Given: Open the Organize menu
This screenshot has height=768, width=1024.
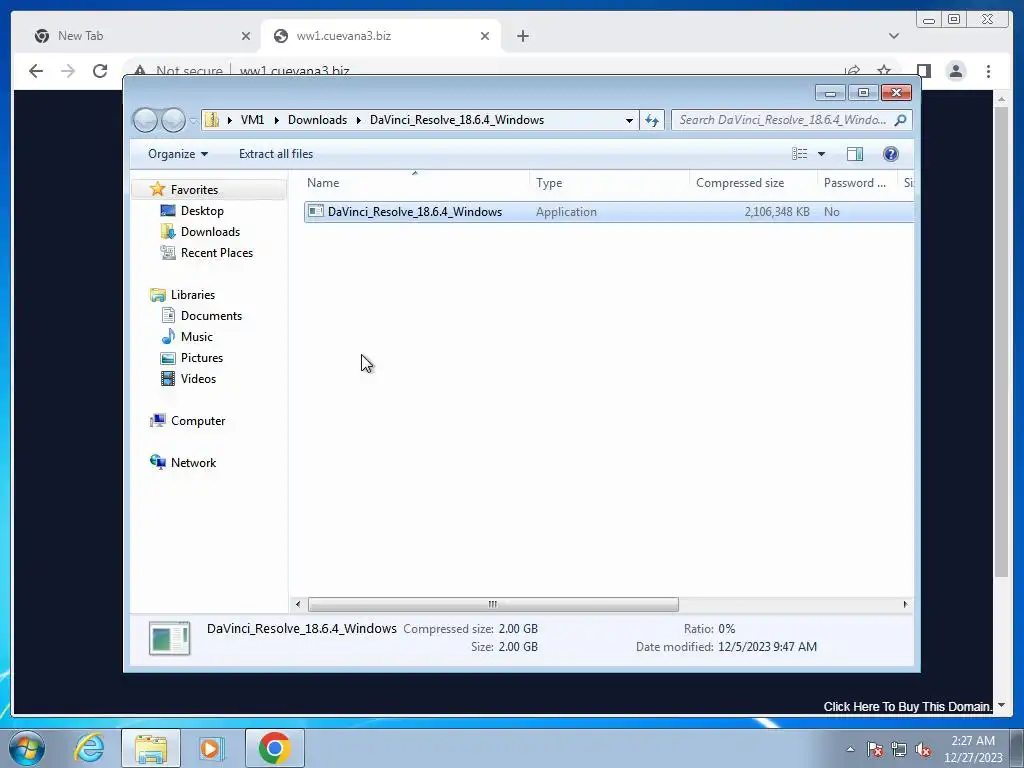Looking at the screenshot, I should pos(178,154).
